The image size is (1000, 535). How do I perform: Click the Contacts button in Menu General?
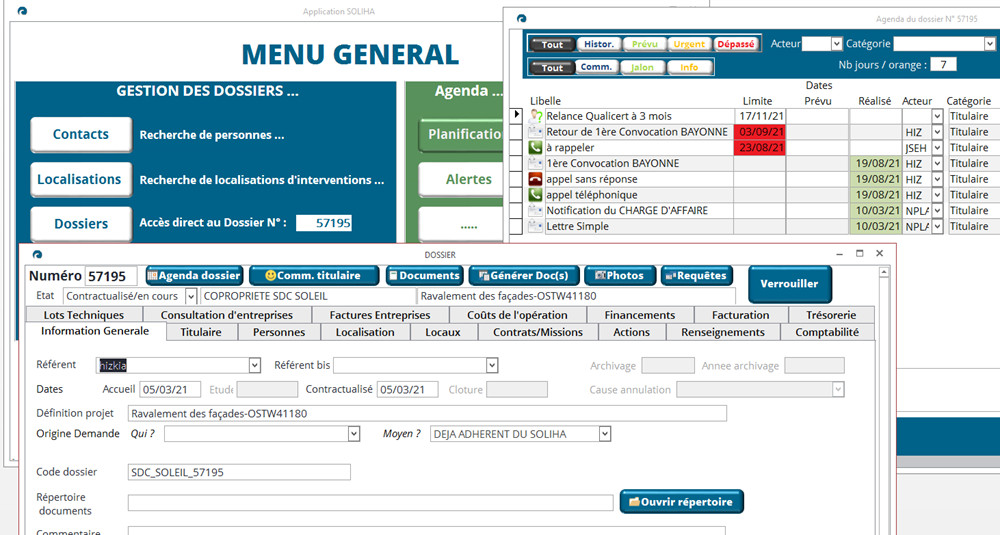pos(81,135)
